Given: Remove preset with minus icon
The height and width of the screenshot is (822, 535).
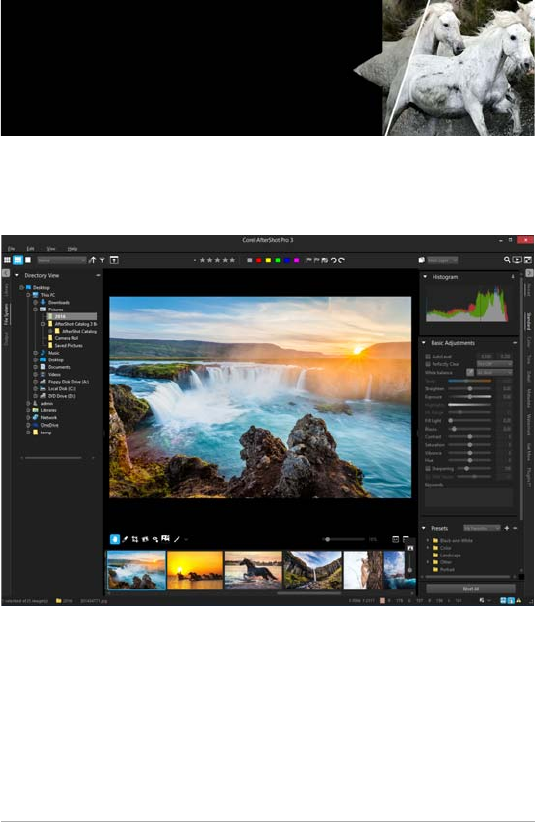Looking at the screenshot, I should click(516, 528).
